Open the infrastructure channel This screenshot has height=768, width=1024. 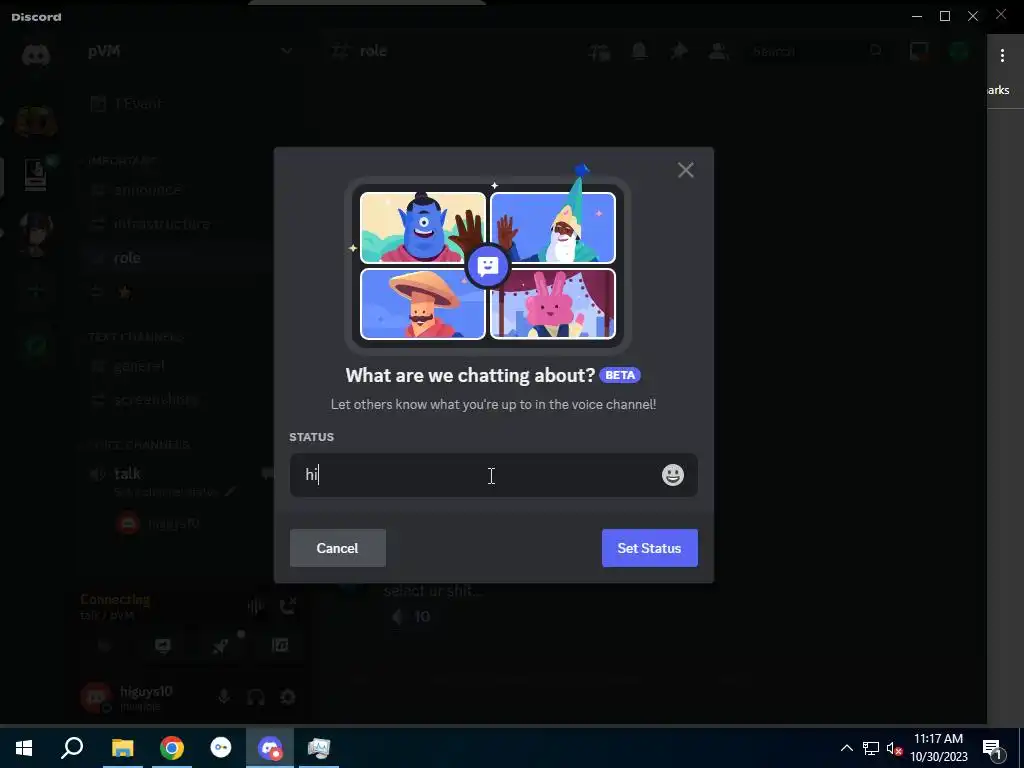click(161, 223)
